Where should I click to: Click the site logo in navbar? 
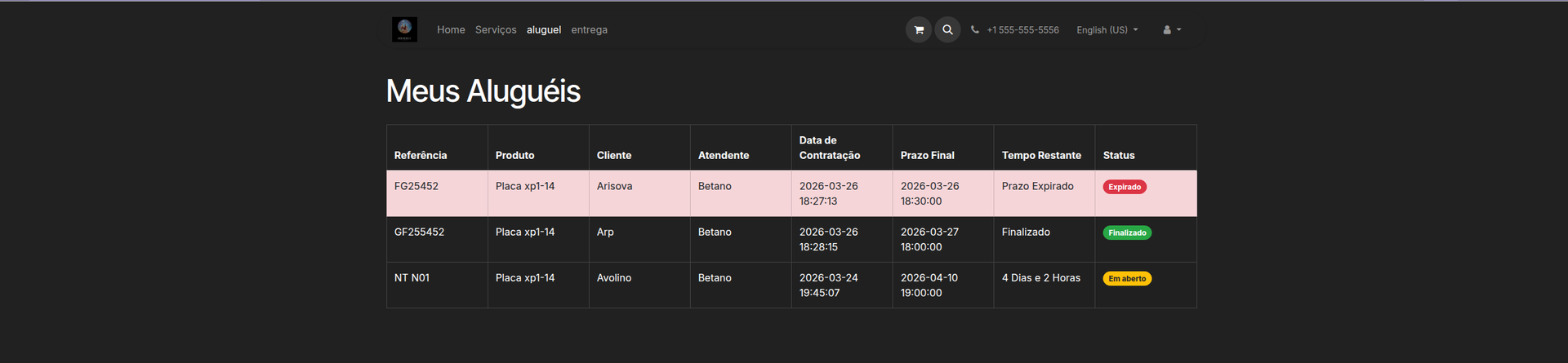click(404, 29)
